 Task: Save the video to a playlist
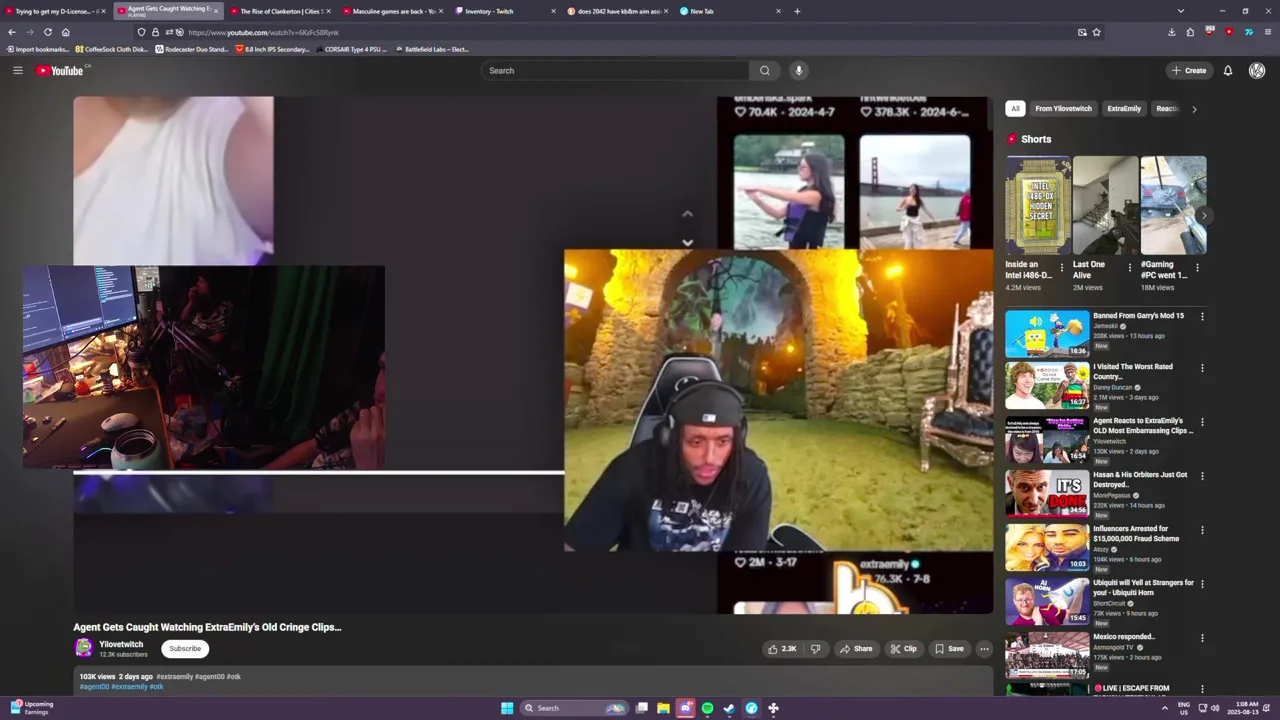coord(949,649)
